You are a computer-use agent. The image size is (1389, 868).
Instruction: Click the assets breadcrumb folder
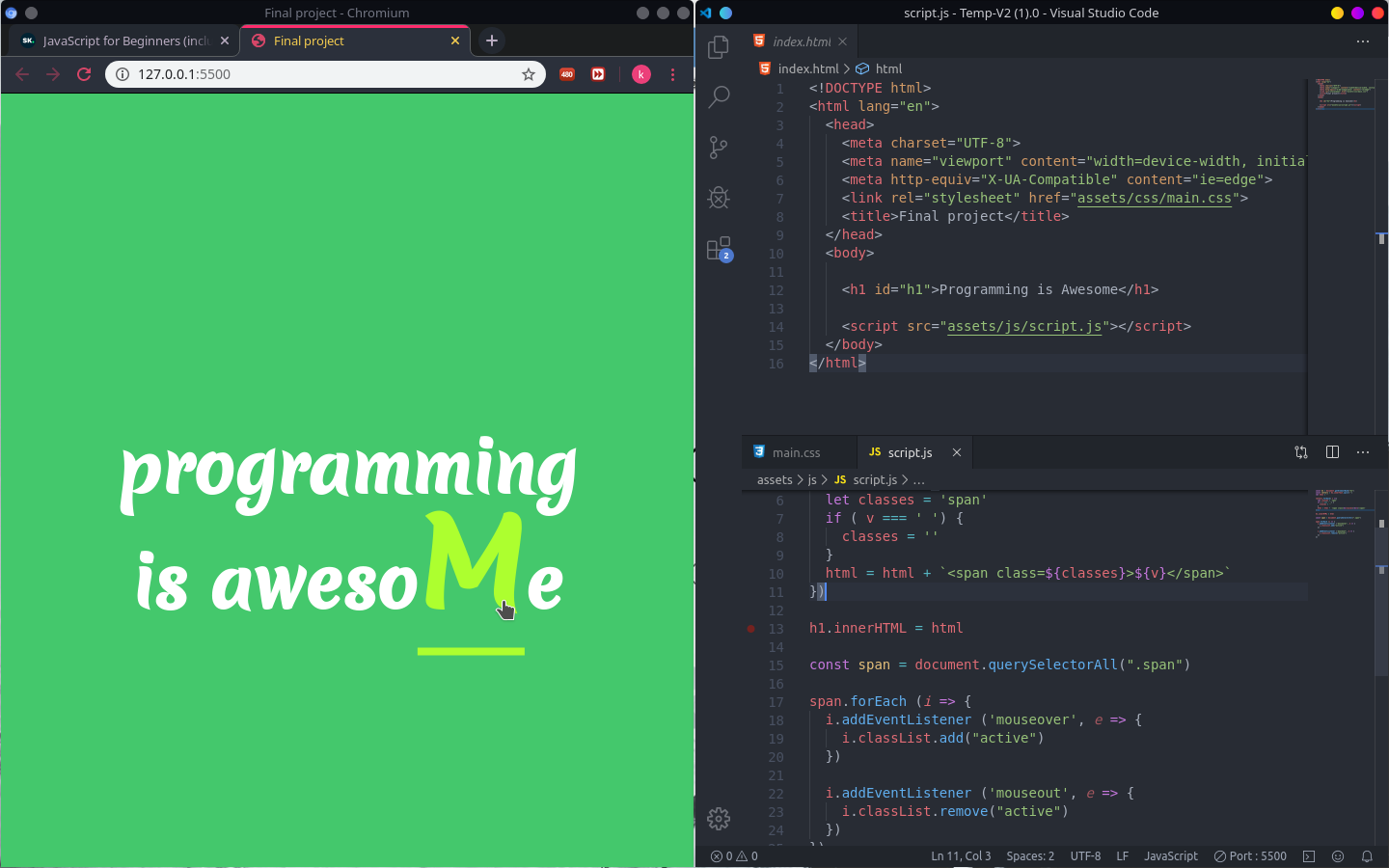[x=775, y=479]
